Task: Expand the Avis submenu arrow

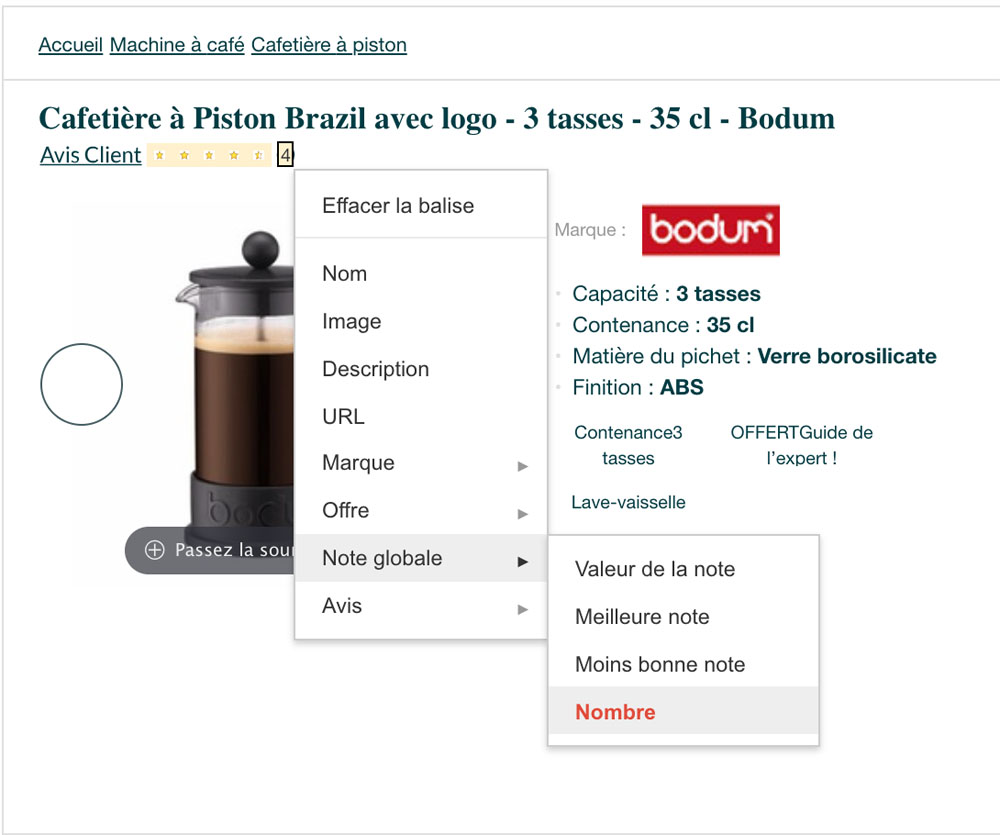Action: point(523,609)
